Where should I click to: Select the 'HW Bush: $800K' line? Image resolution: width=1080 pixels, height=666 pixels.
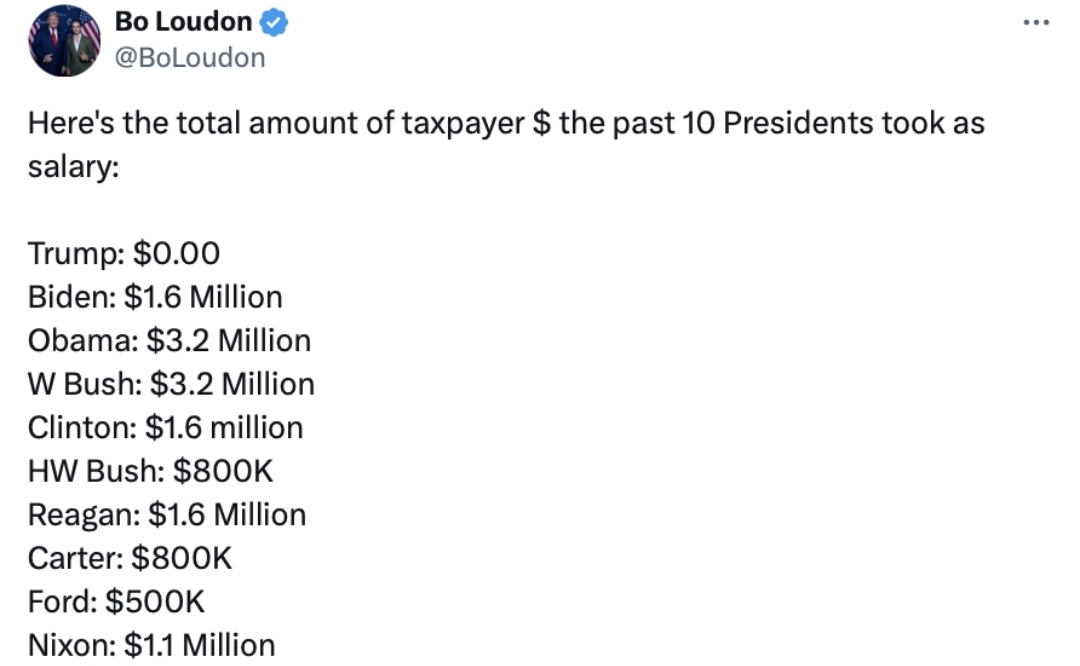pos(150,471)
